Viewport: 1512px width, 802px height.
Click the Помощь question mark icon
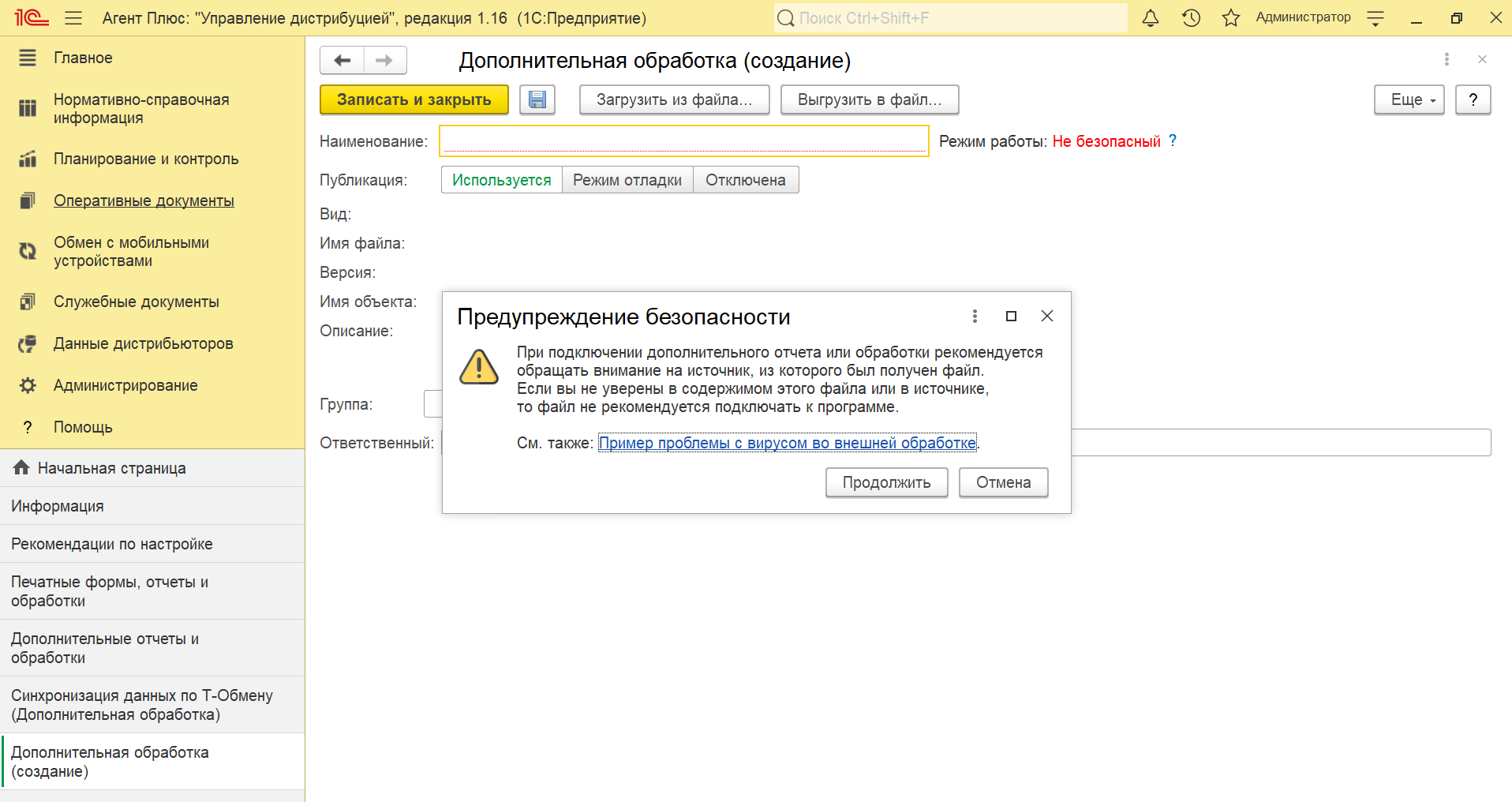(28, 427)
